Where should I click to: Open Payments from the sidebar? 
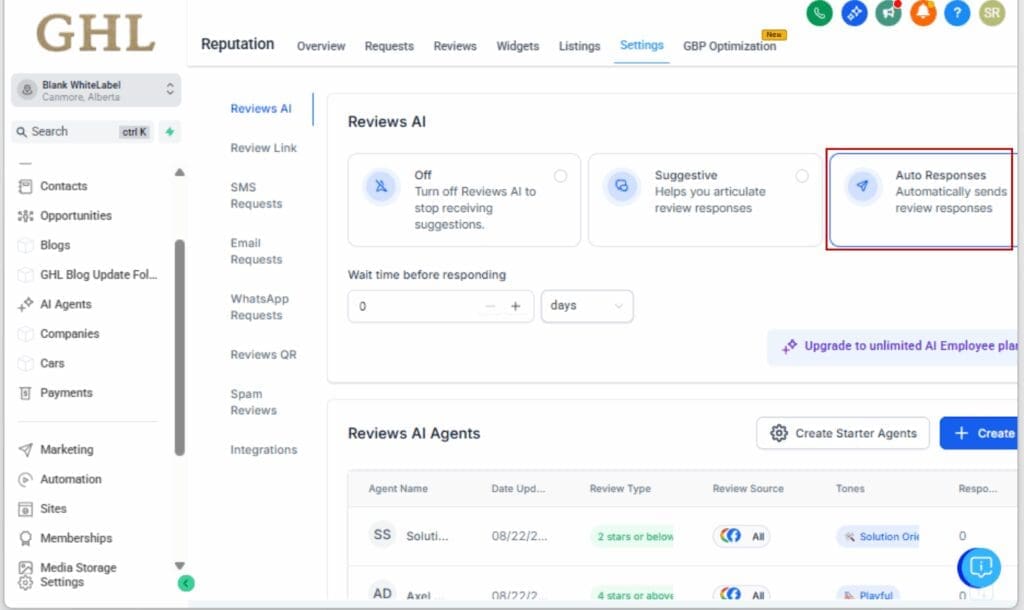pyautogui.click(x=62, y=392)
